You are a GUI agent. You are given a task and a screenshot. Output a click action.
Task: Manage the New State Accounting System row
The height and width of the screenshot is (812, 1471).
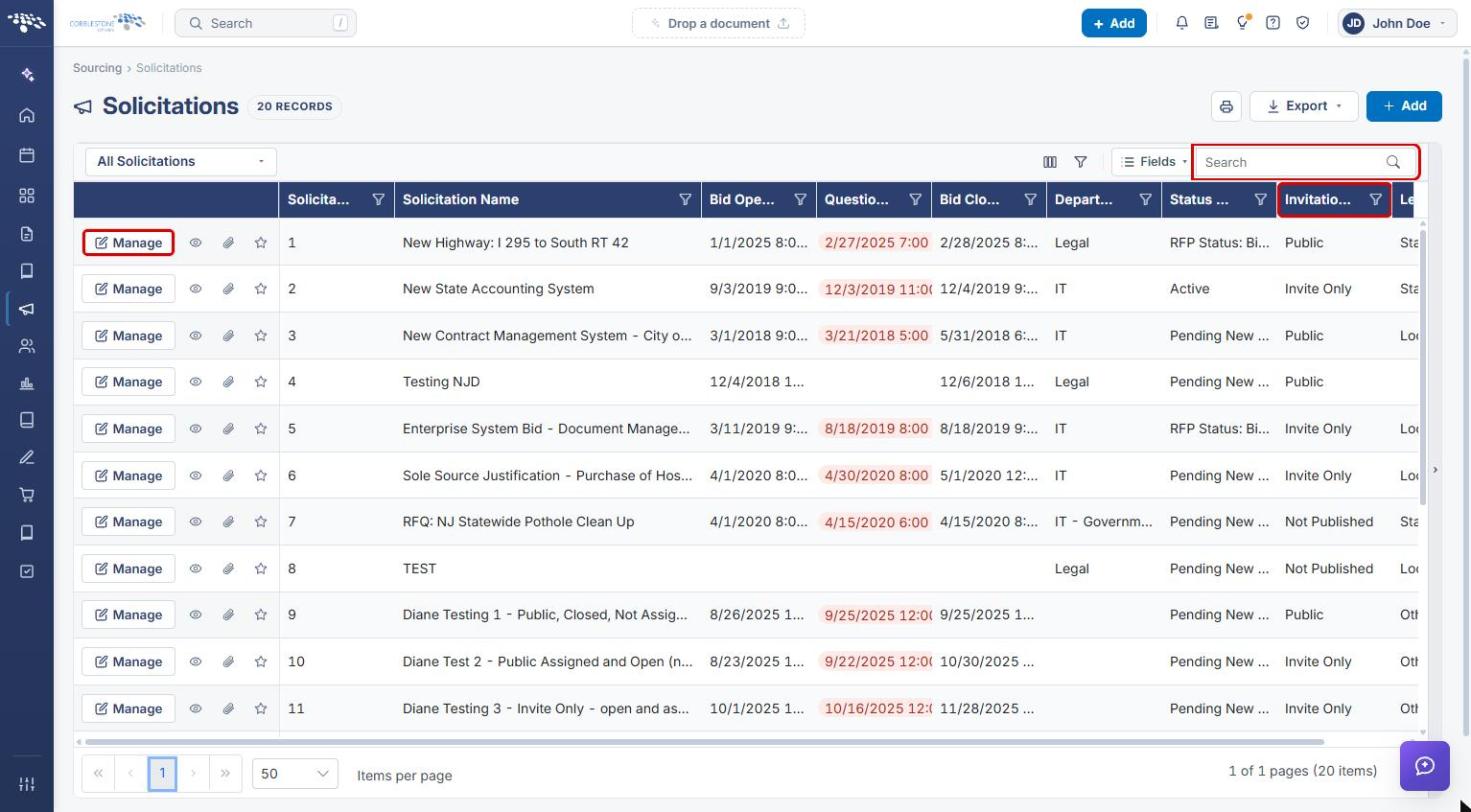[x=129, y=289]
